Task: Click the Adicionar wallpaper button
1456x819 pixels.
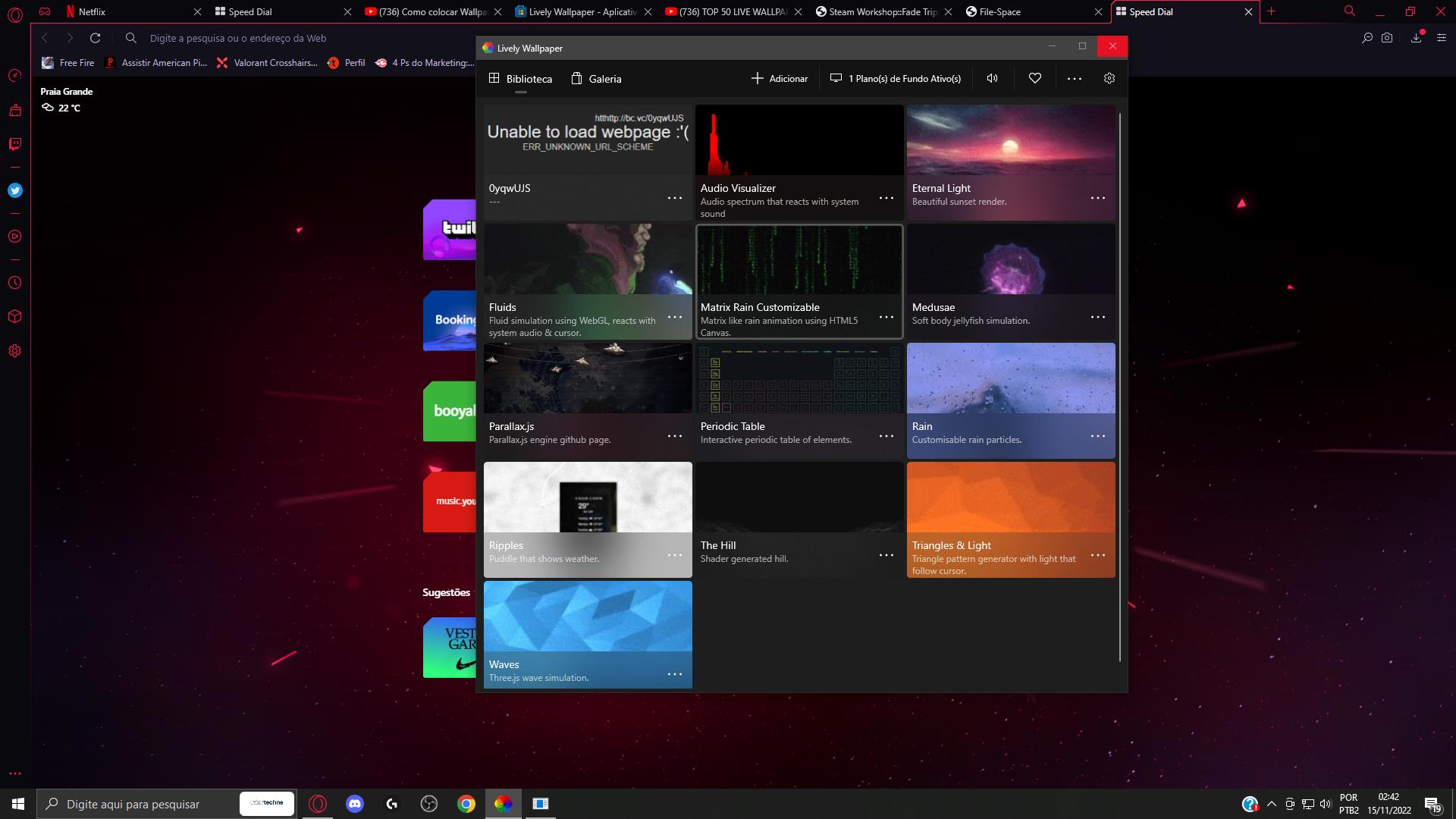Action: (780, 79)
